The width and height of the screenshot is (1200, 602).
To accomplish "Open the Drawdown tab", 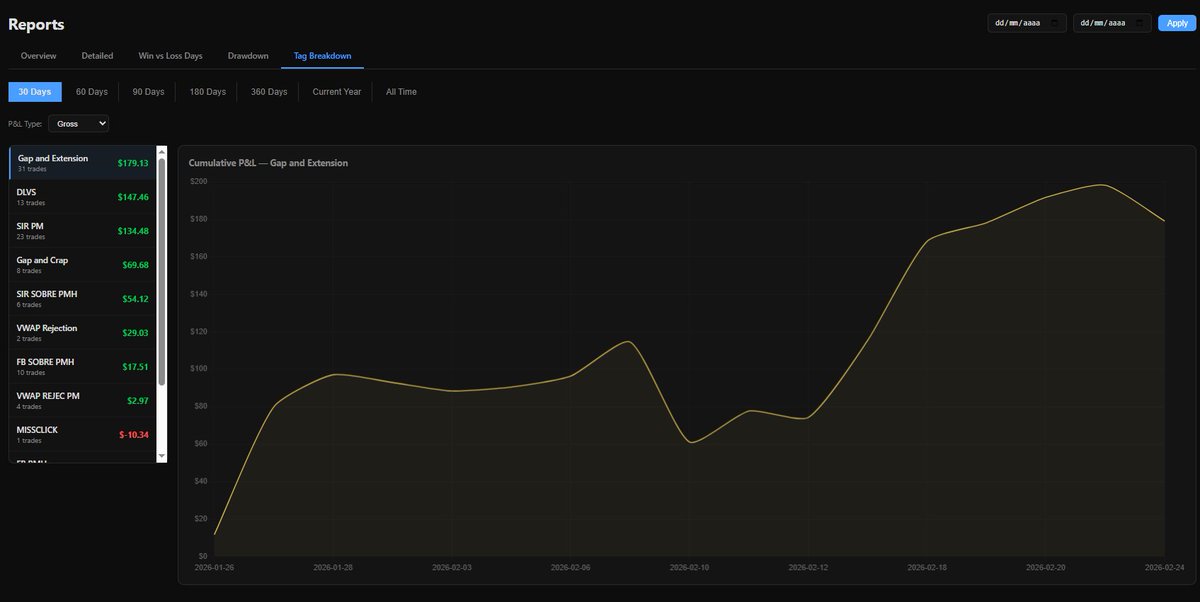I will (x=248, y=56).
